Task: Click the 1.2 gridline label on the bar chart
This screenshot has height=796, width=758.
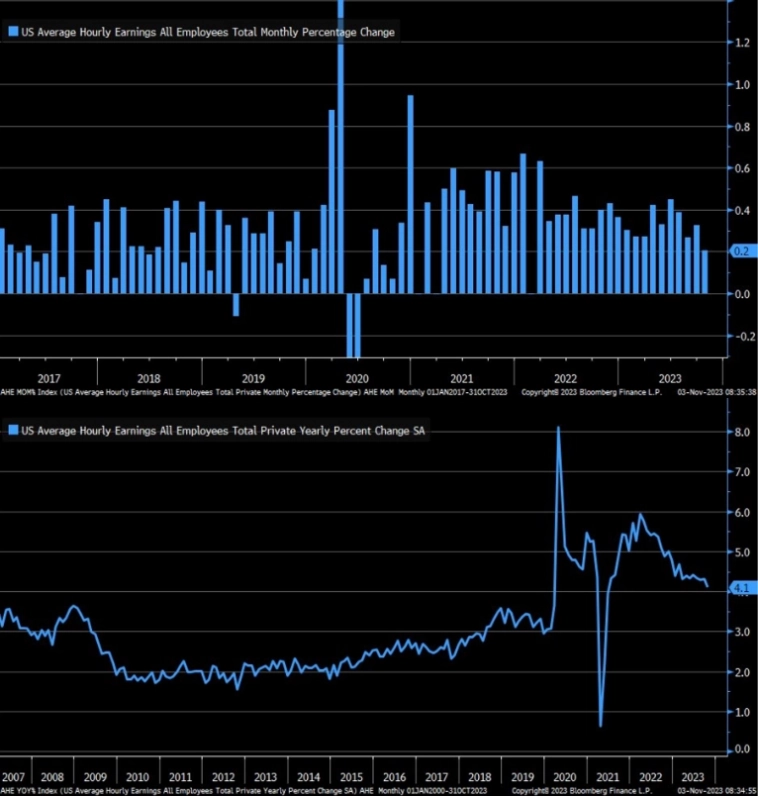Action: (742, 43)
